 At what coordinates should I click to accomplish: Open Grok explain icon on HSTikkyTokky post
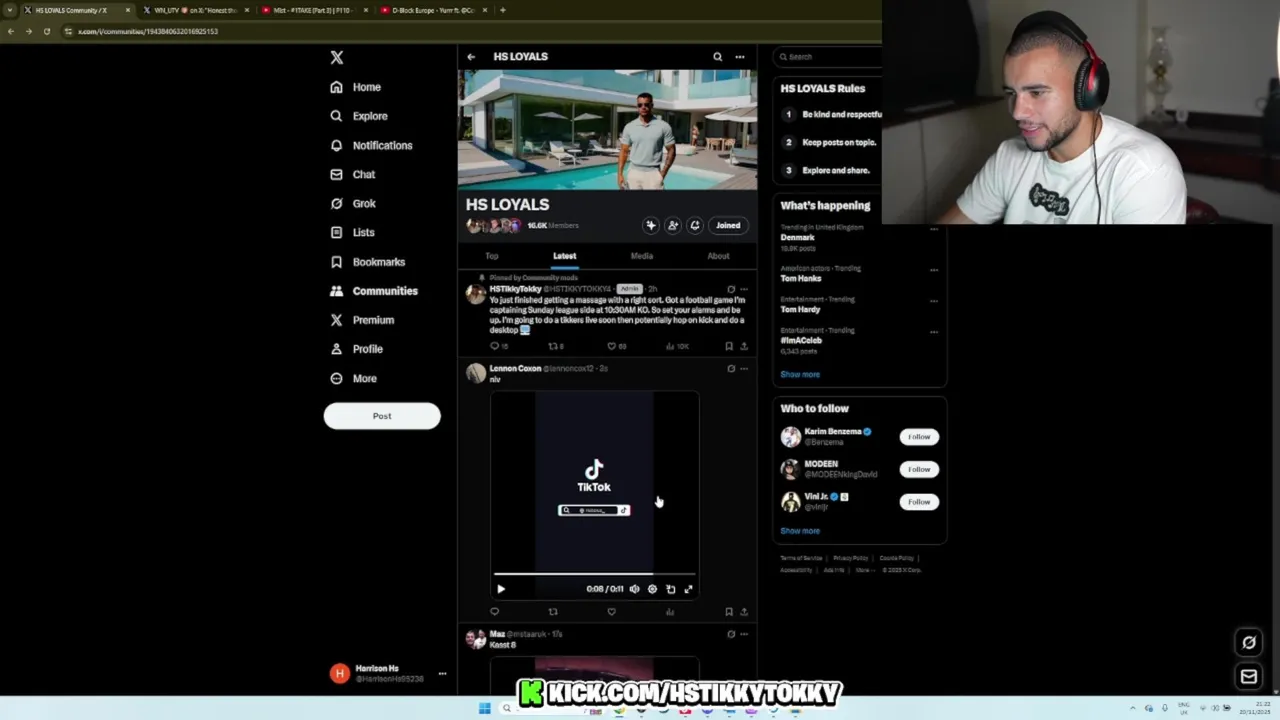[x=731, y=289]
